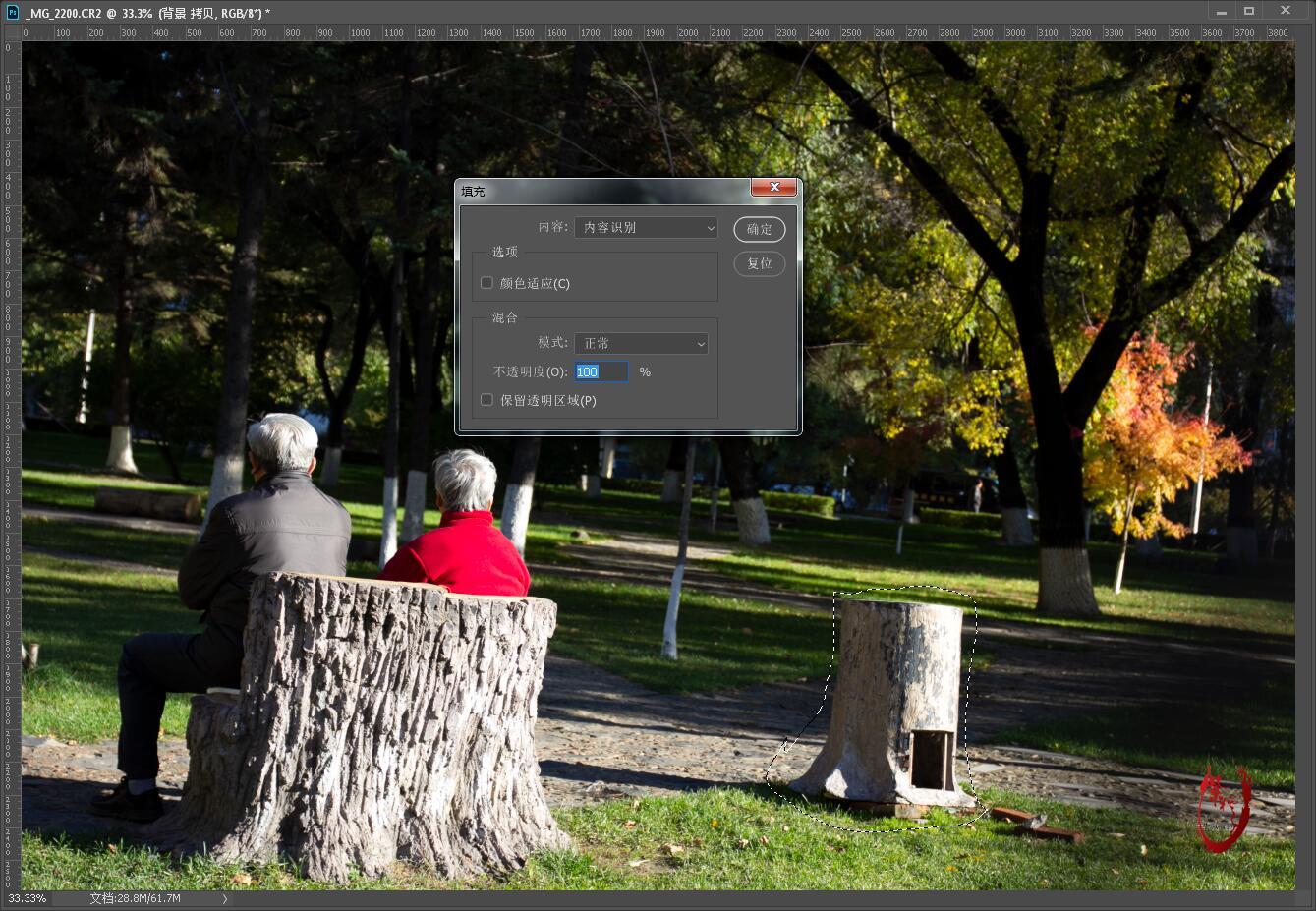Click the 复位 reset button

pos(759,263)
